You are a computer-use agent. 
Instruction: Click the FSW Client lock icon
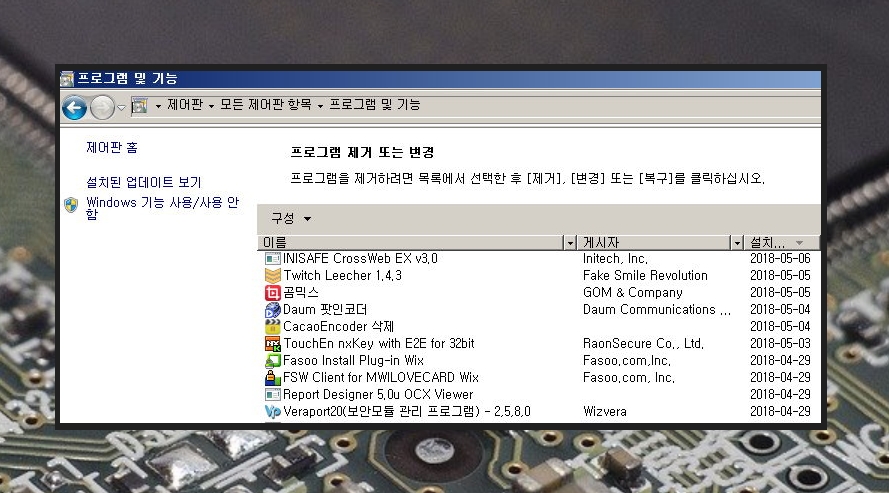273,377
